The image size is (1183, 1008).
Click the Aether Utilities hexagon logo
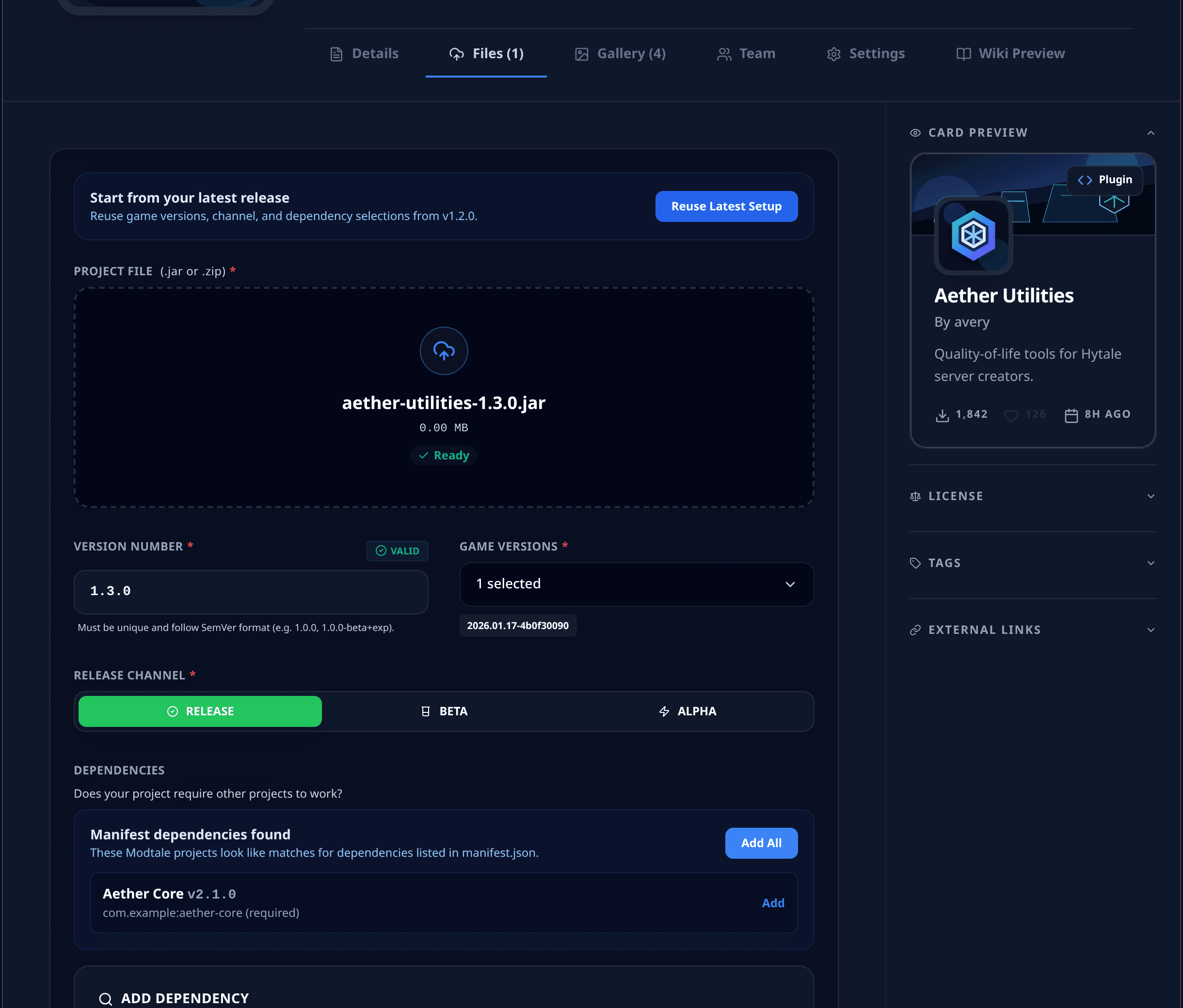pyautogui.click(x=973, y=235)
